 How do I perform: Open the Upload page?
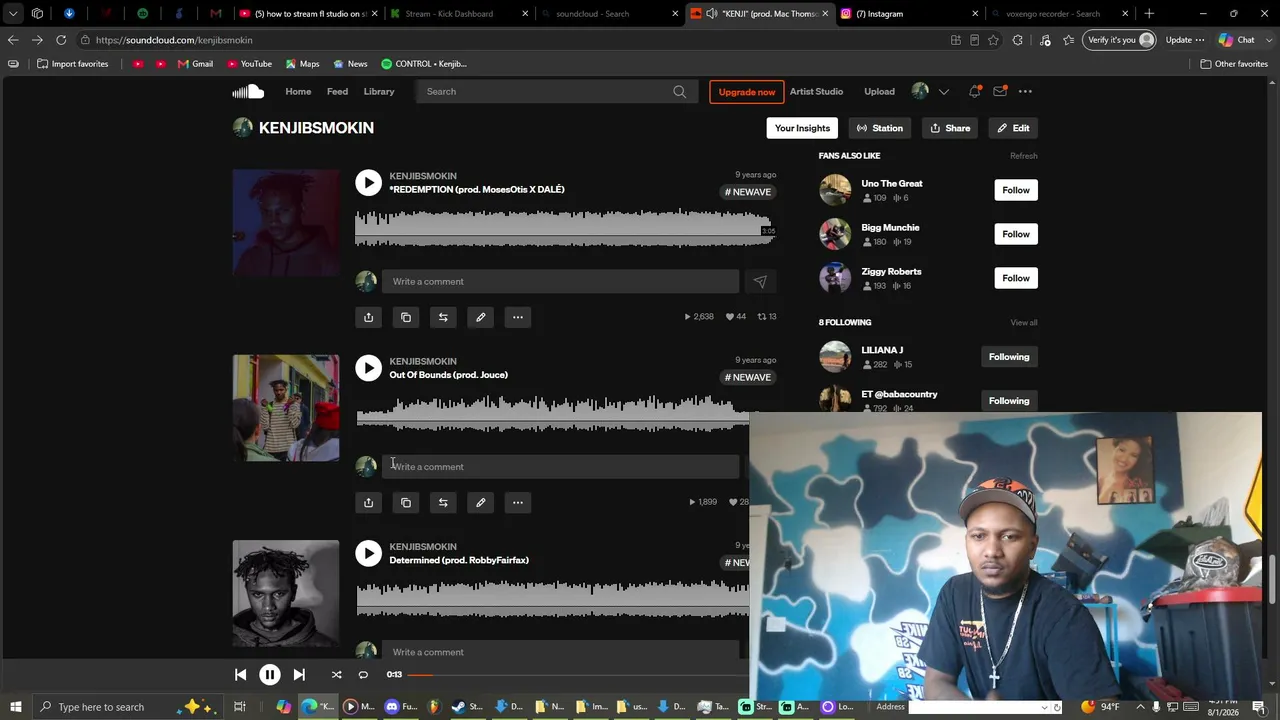click(x=880, y=92)
